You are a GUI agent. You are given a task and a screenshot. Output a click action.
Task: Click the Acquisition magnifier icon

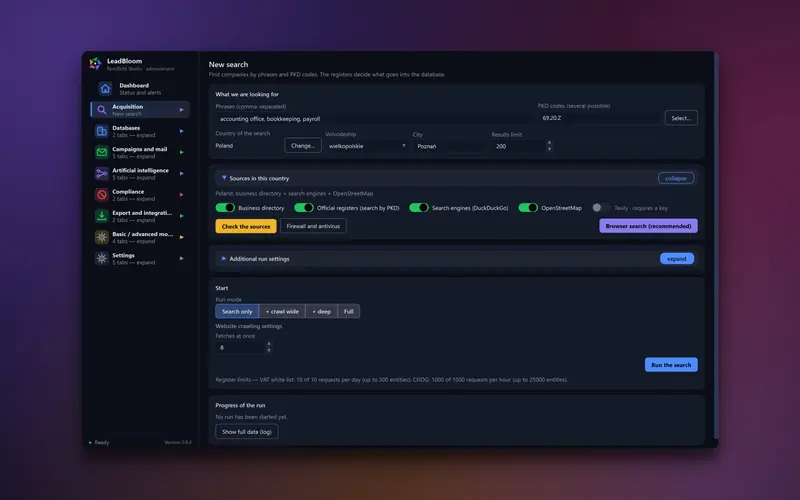102,110
